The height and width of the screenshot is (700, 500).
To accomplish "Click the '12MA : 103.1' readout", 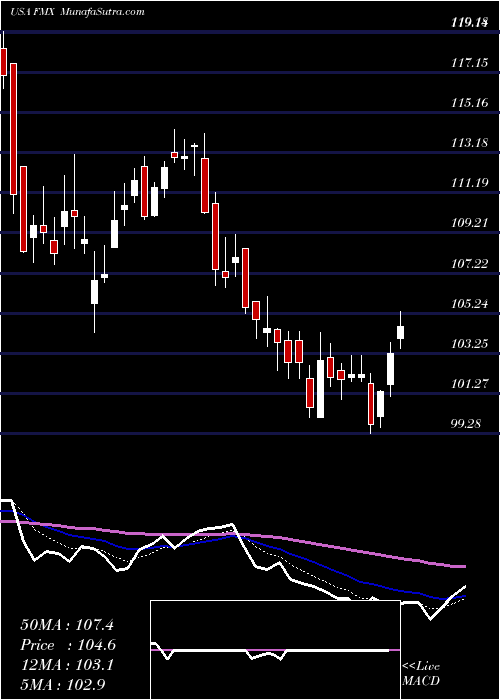I will coord(67,665).
